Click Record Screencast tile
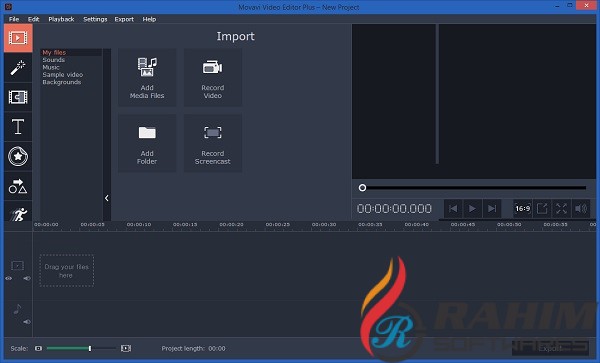The image size is (600, 363). (x=213, y=143)
